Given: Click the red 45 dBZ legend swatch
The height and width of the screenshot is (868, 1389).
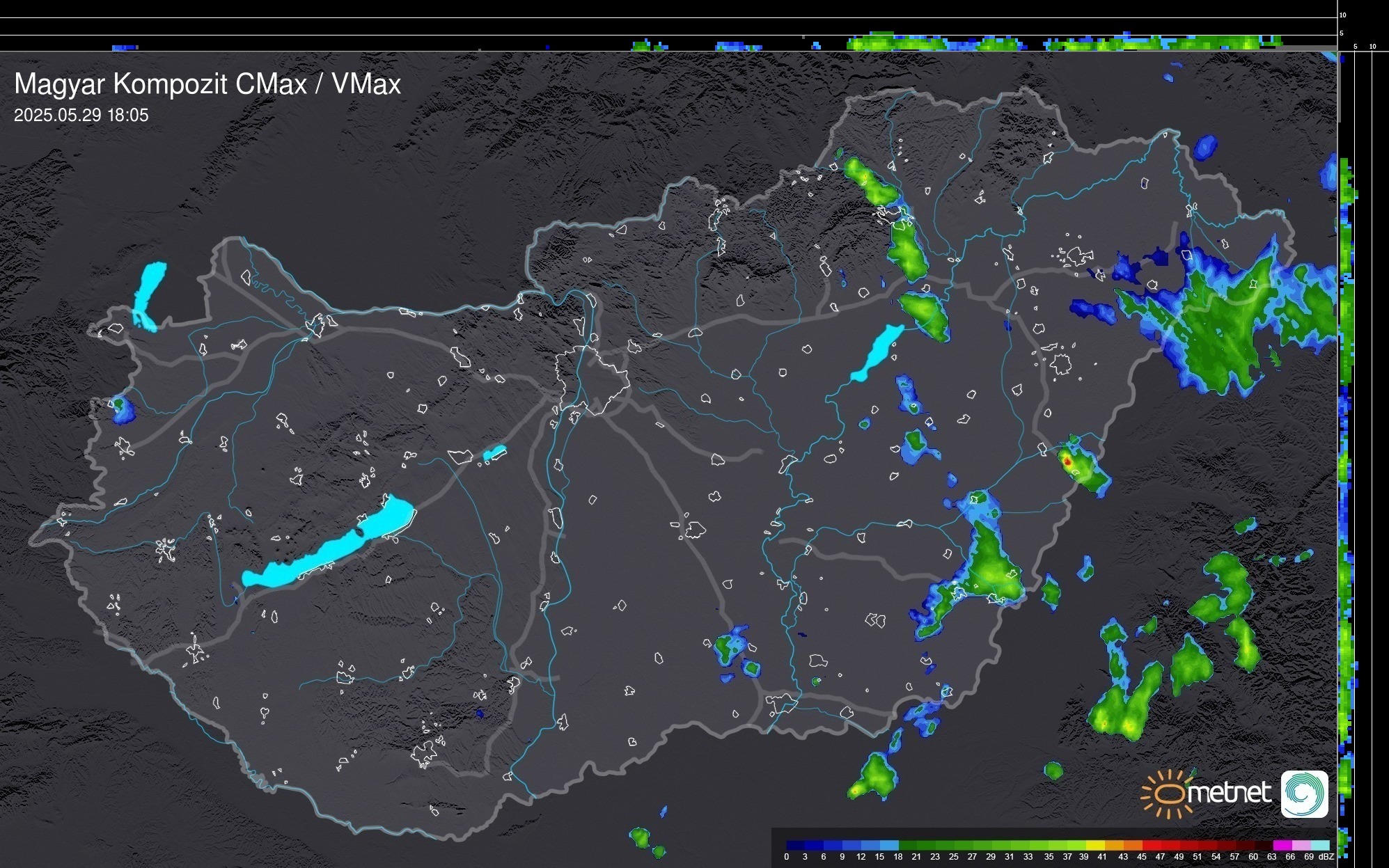Looking at the screenshot, I should coord(1150,846).
